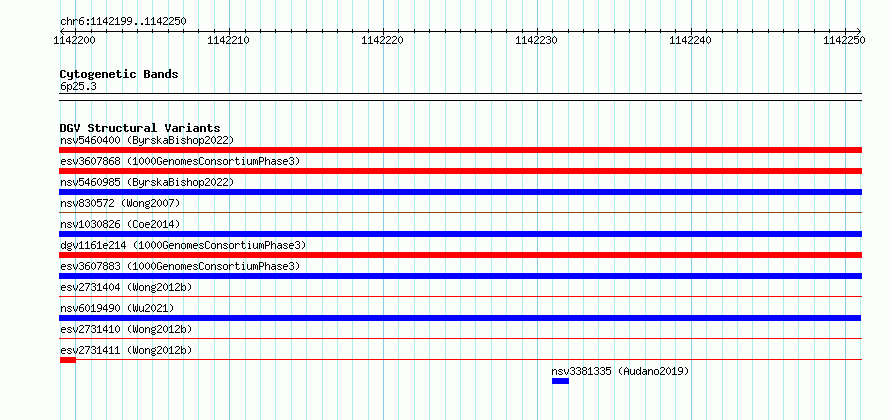Select the red bar under dgv1161e214
The image size is (890, 420).
pos(460,255)
